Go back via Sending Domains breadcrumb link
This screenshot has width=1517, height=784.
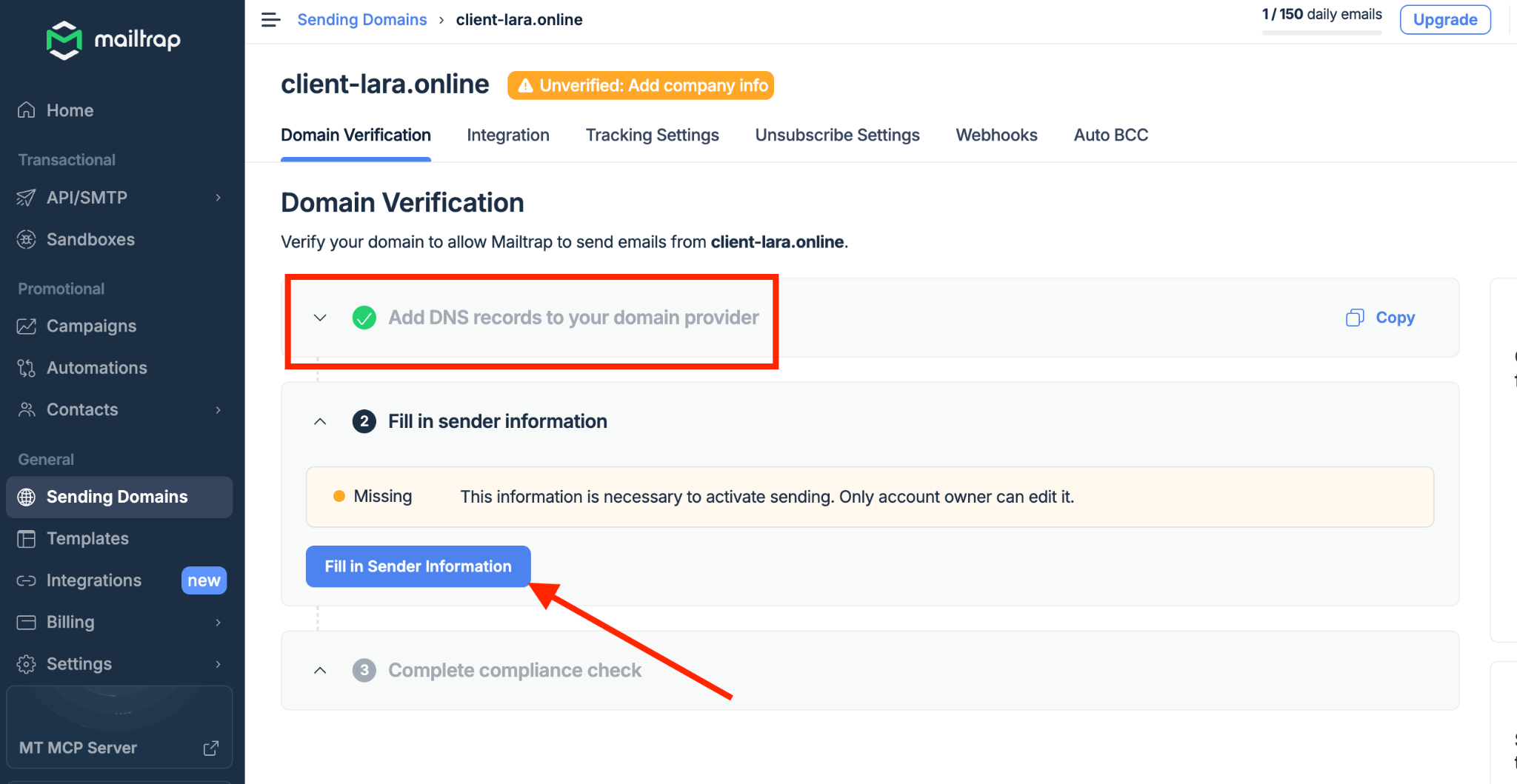coord(362,20)
